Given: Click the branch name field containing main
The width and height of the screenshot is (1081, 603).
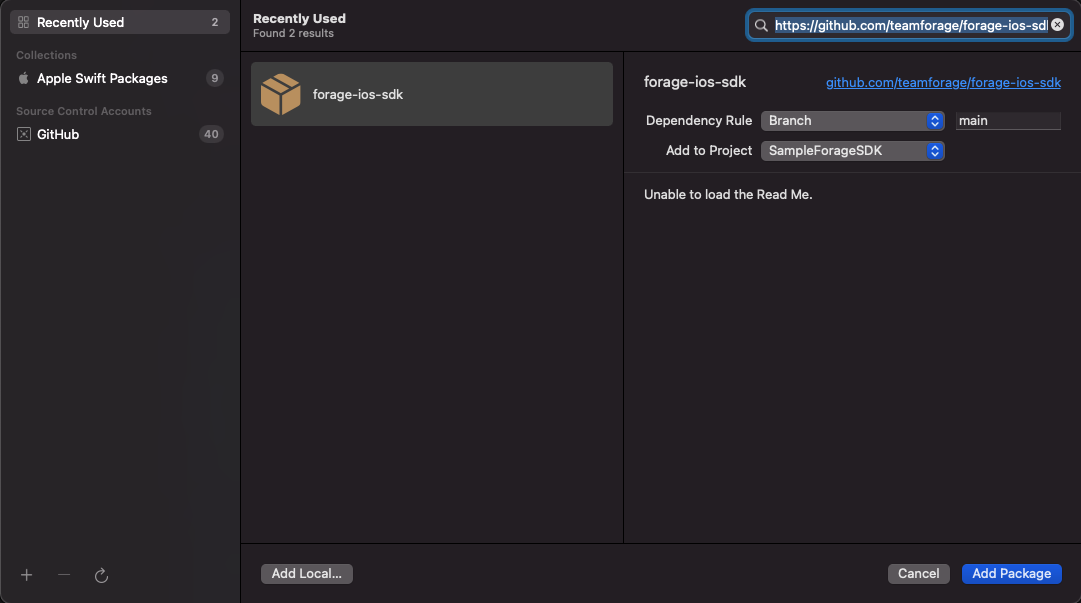Looking at the screenshot, I should point(1008,121).
